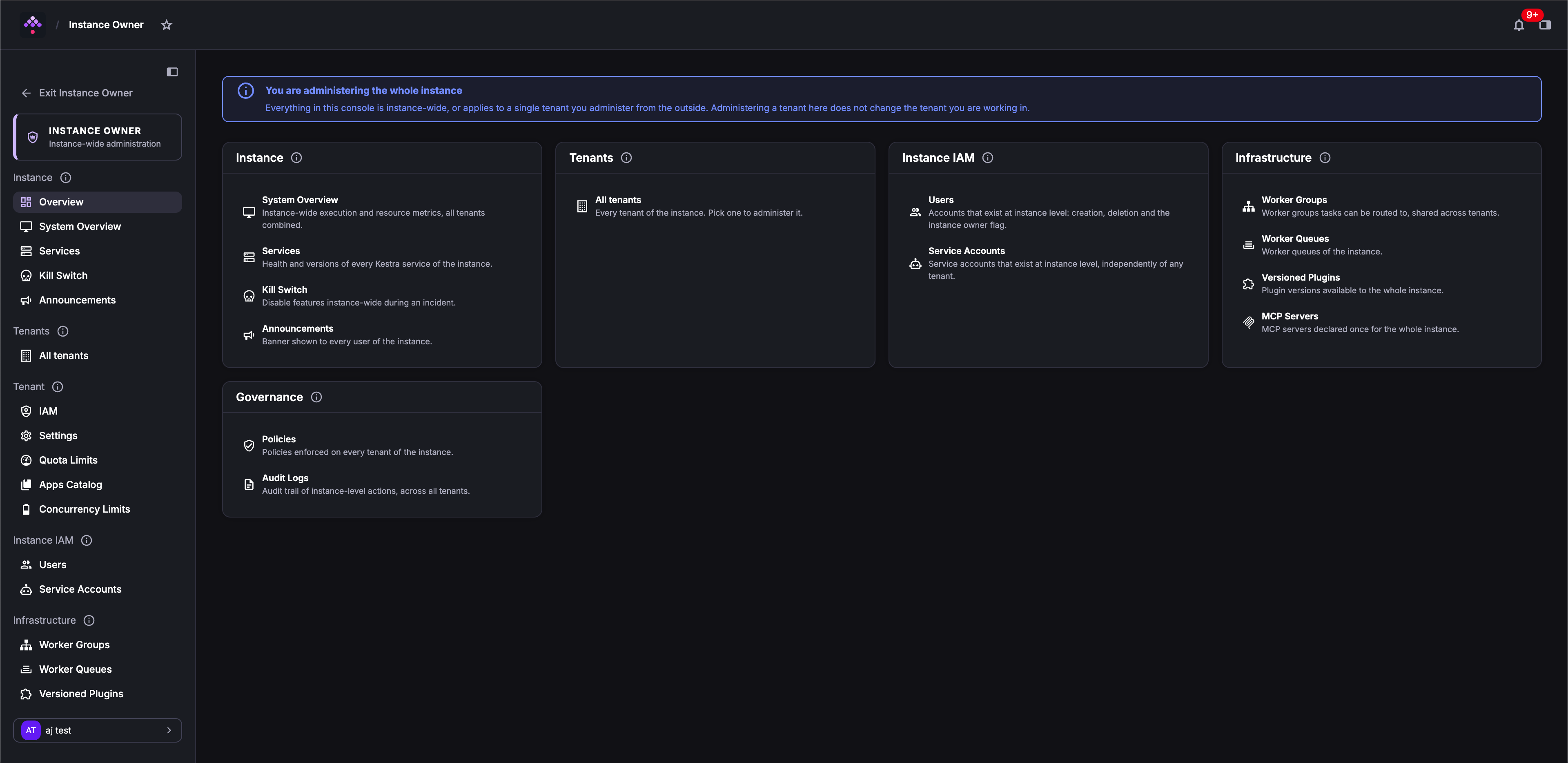Expand the aj test tenant switcher
Image resolution: width=1568 pixels, height=763 pixels.
click(98, 730)
